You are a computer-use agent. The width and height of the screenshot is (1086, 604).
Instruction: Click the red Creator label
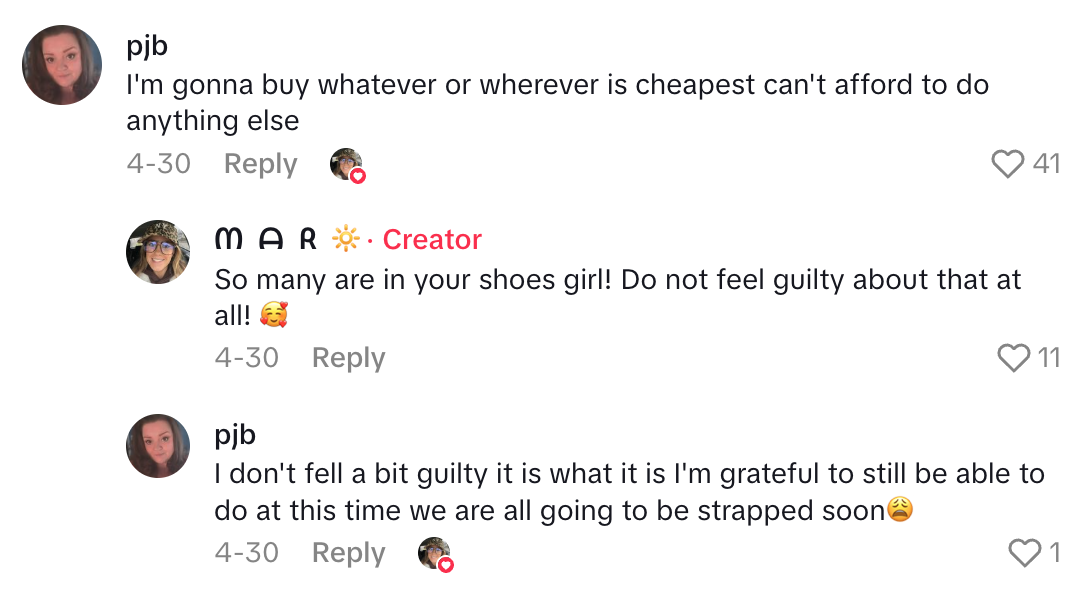432,240
